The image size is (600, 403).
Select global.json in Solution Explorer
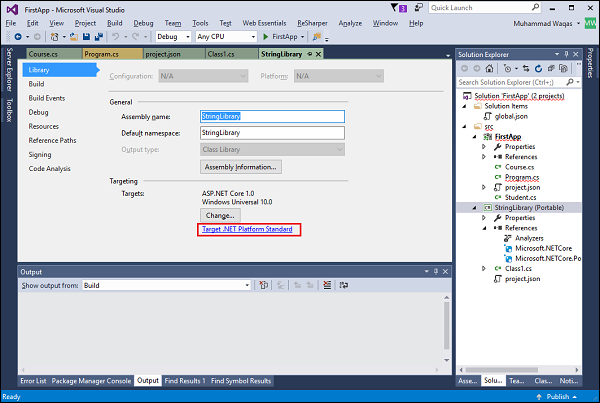pos(511,116)
